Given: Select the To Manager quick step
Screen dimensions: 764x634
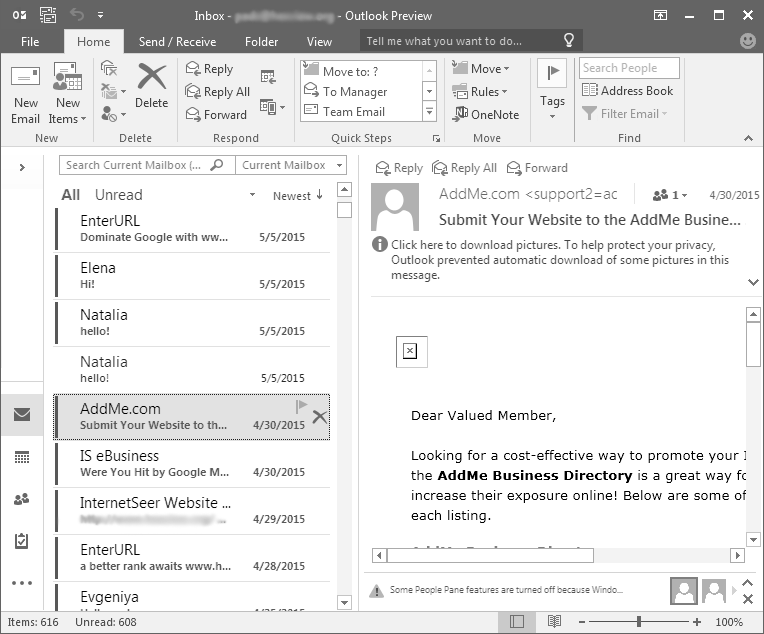Looking at the screenshot, I should 361,92.
